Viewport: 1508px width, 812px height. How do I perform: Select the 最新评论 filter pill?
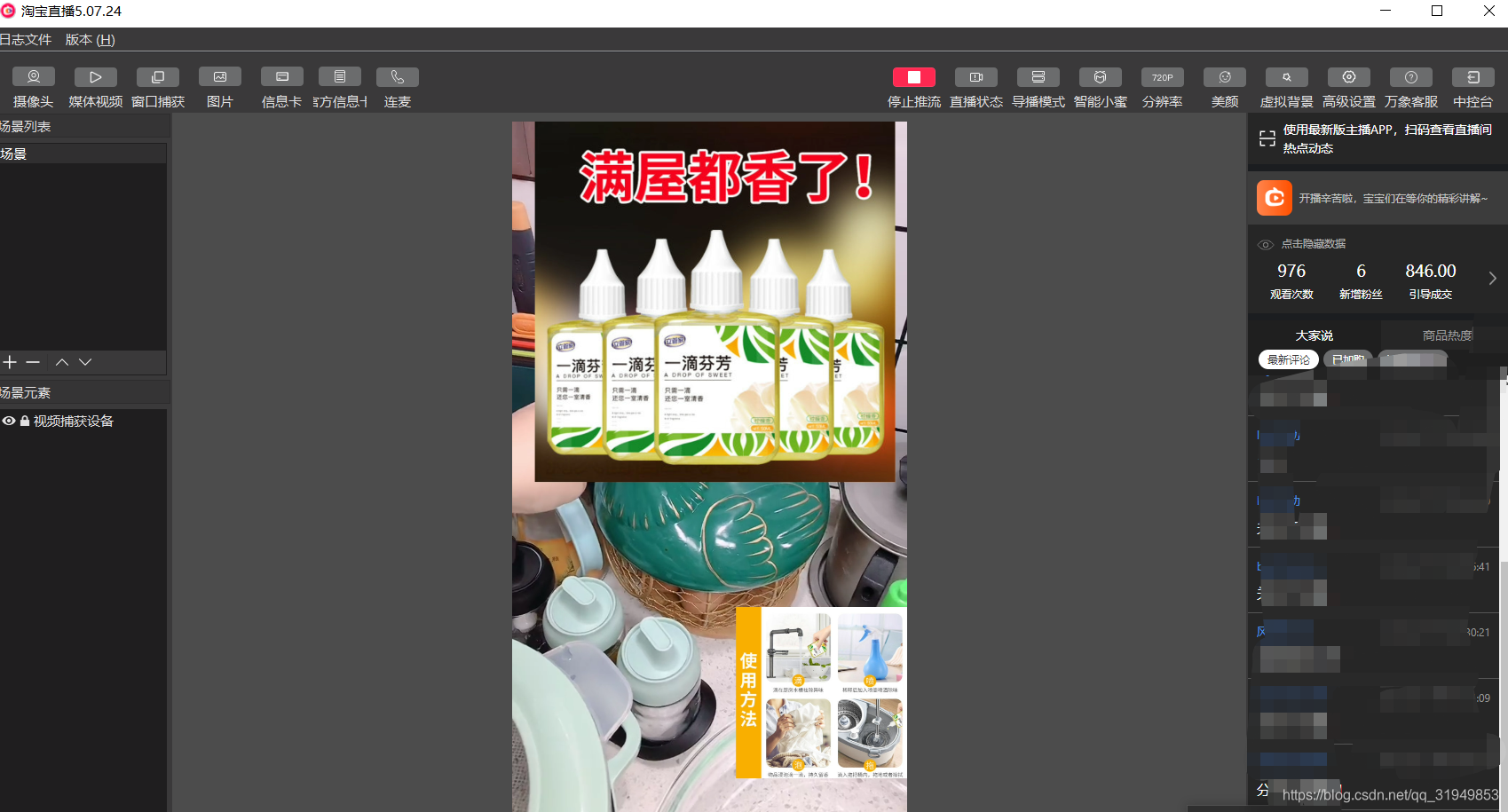[x=1289, y=359]
